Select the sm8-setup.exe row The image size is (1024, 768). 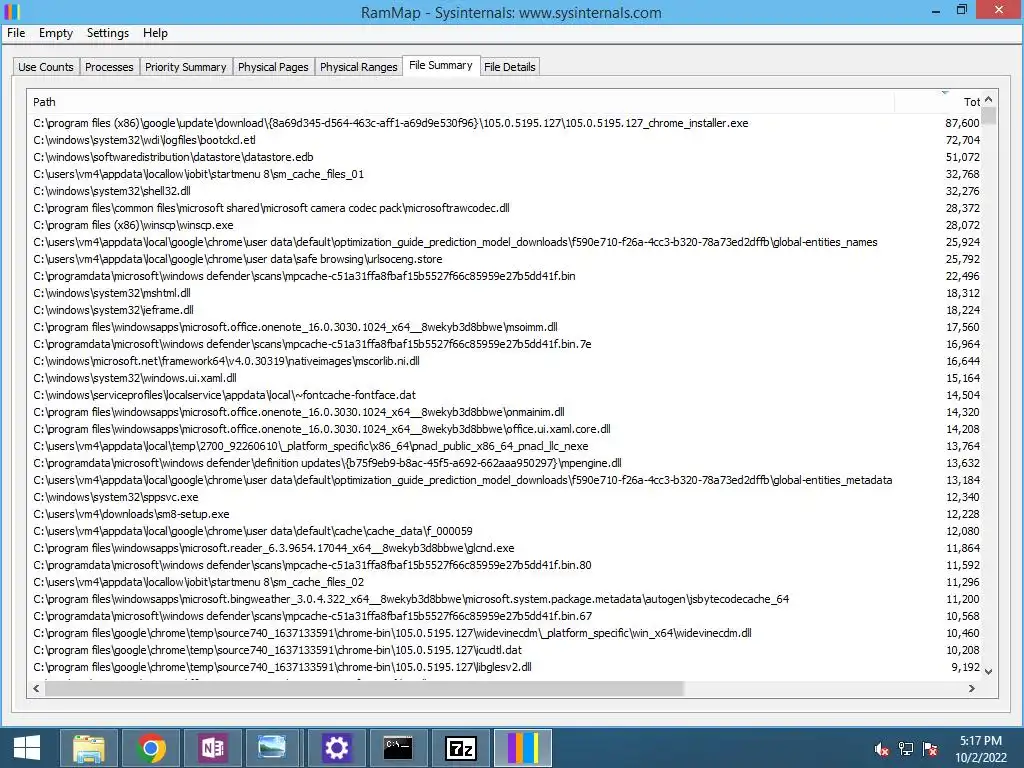[x=506, y=513]
